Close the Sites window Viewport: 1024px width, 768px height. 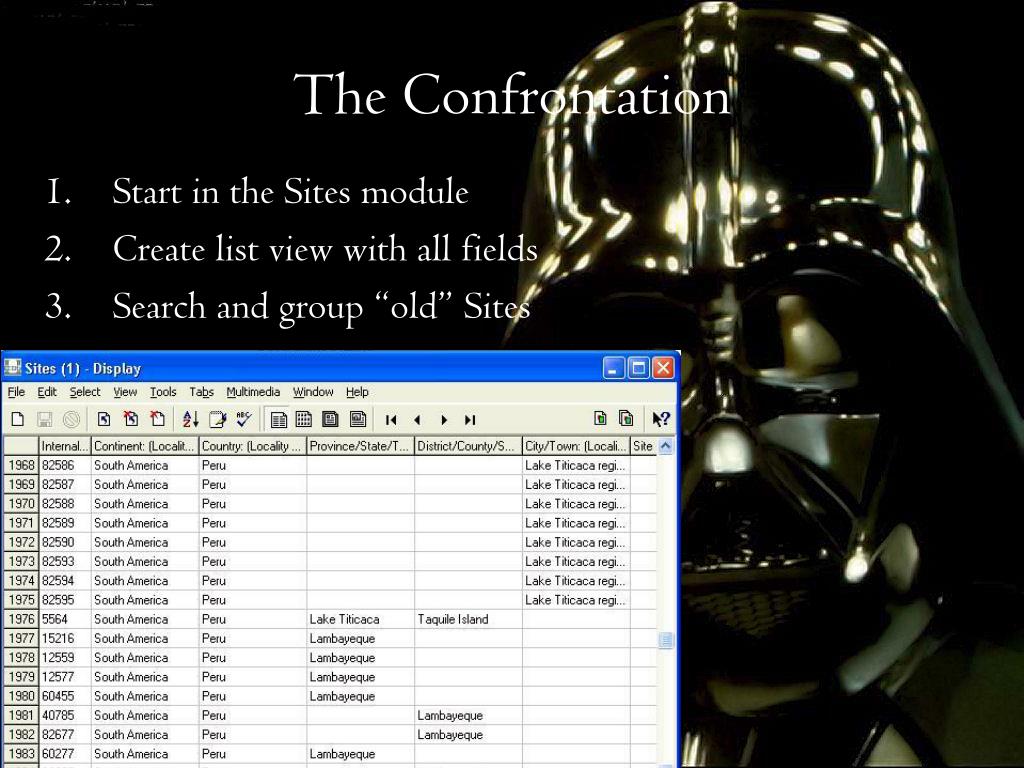[663, 368]
